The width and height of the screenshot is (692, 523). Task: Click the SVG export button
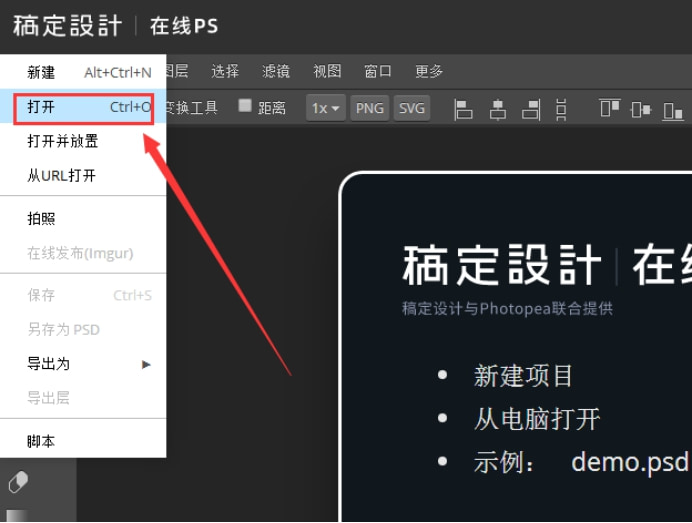click(412, 108)
